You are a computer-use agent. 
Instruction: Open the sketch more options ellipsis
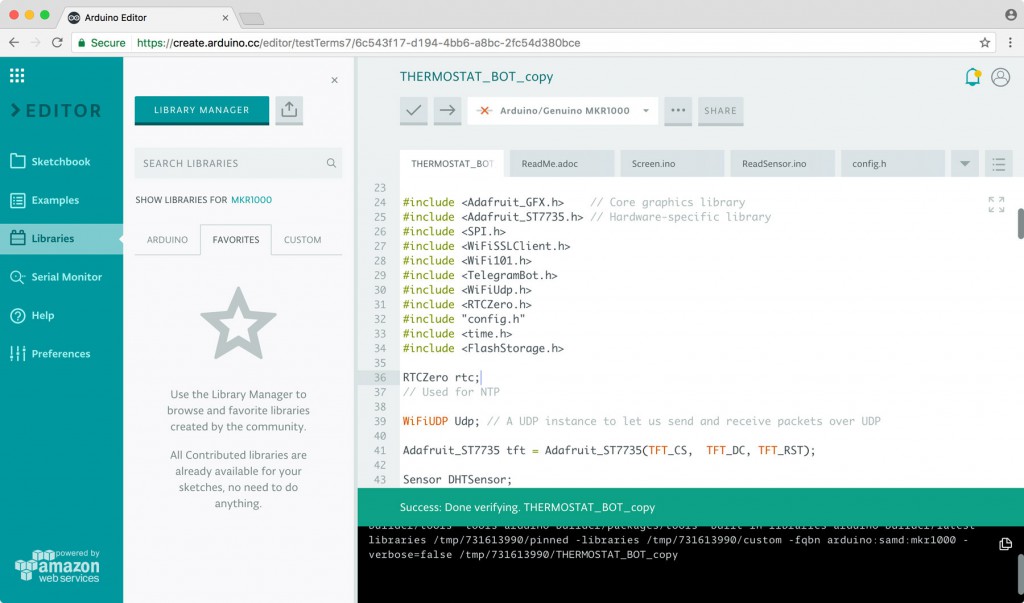(678, 111)
